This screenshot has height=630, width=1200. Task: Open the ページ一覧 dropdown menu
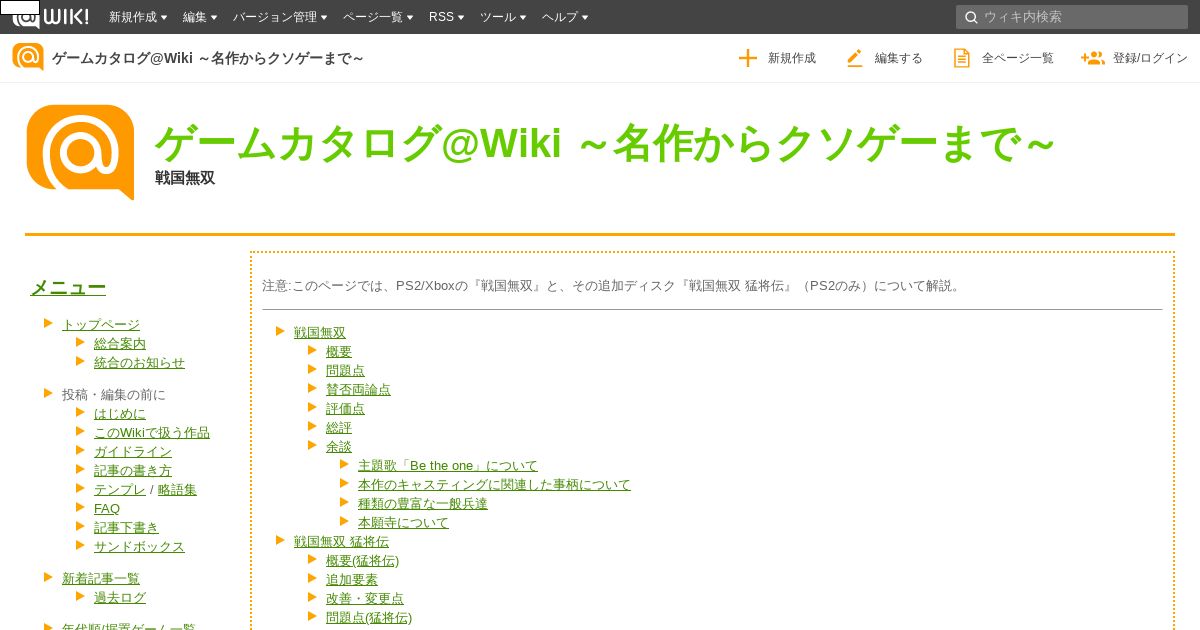(378, 17)
